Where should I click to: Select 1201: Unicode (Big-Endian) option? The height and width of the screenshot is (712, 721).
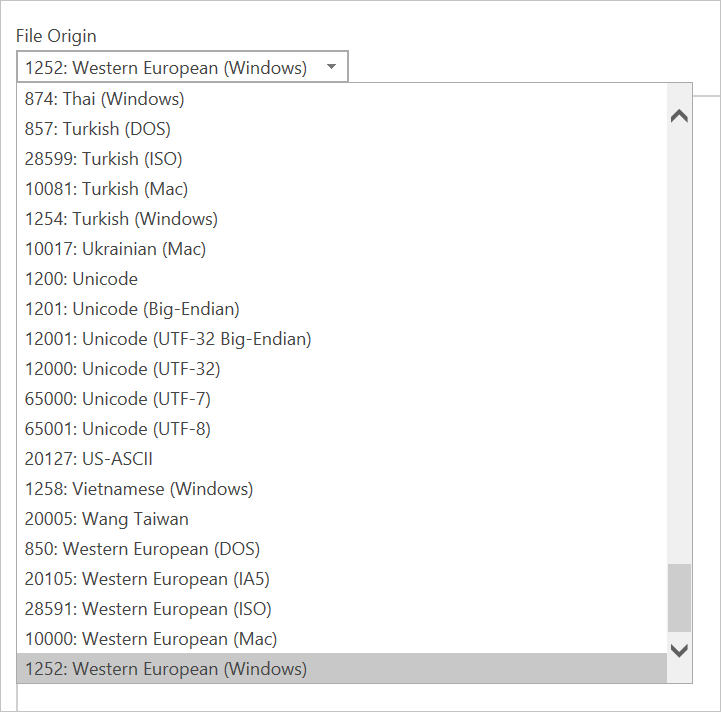(342, 309)
